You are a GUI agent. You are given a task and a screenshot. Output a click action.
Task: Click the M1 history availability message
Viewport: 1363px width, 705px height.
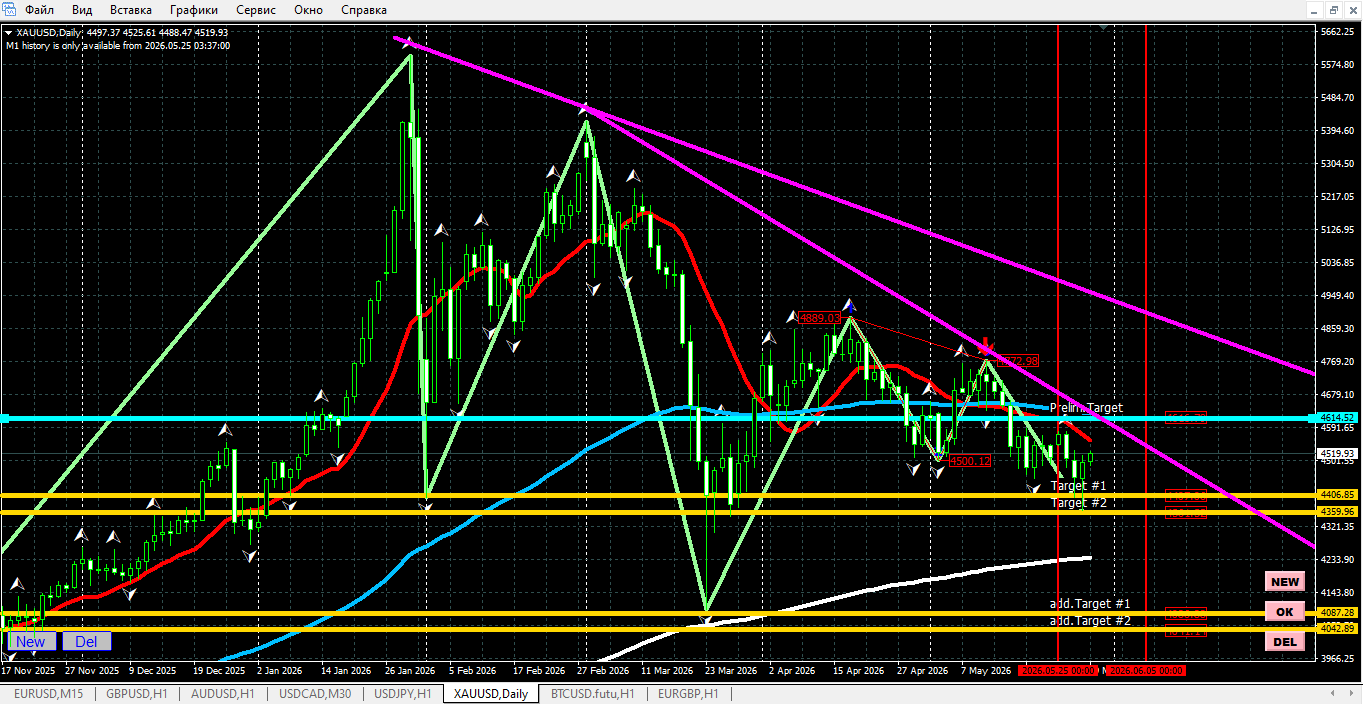pyautogui.click(x=118, y=46)
